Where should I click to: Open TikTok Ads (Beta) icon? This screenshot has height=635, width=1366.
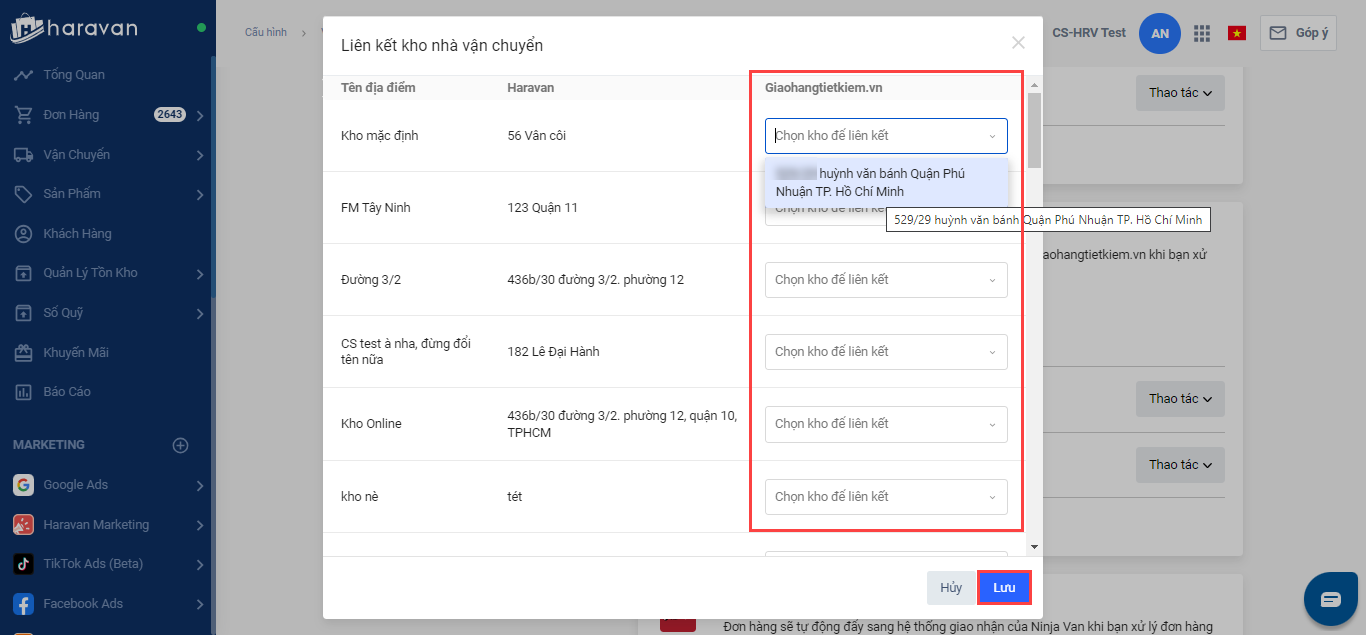[23, 564]
